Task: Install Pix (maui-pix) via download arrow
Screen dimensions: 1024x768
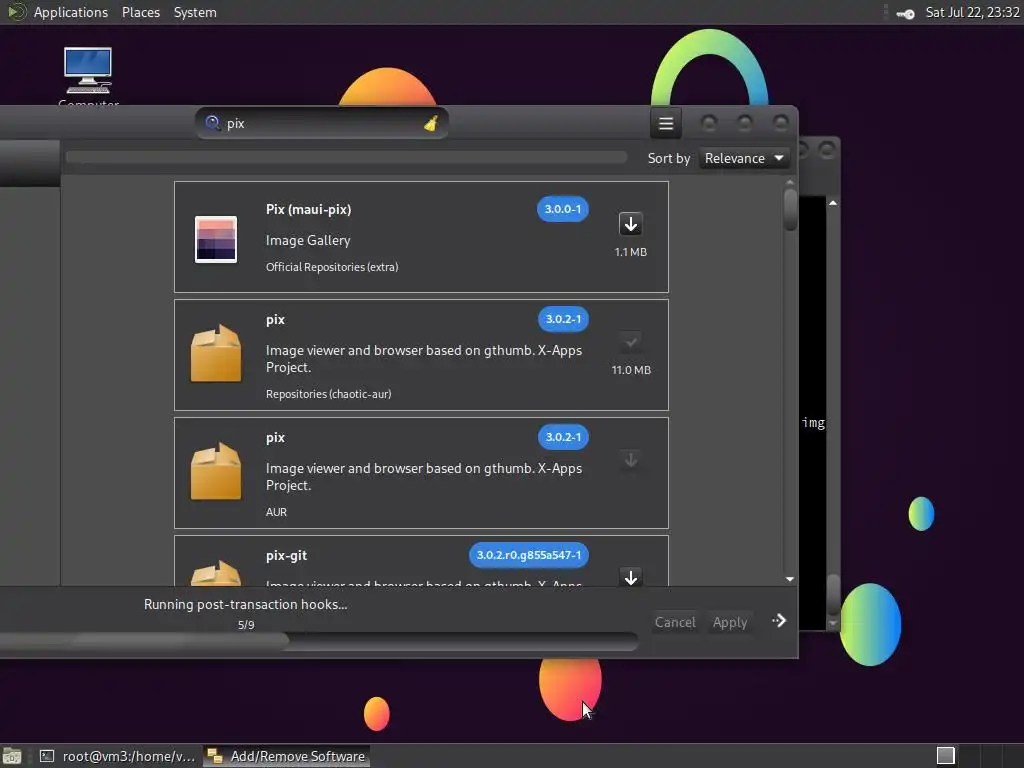Action: 630,225
